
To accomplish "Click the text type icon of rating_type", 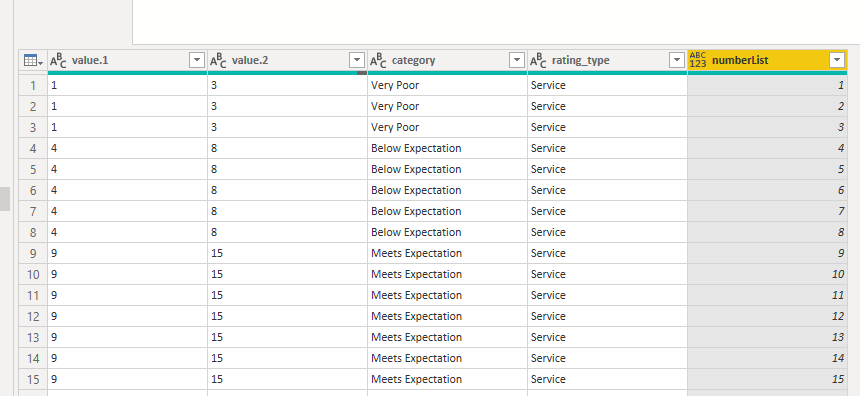I will click(538, 61).
